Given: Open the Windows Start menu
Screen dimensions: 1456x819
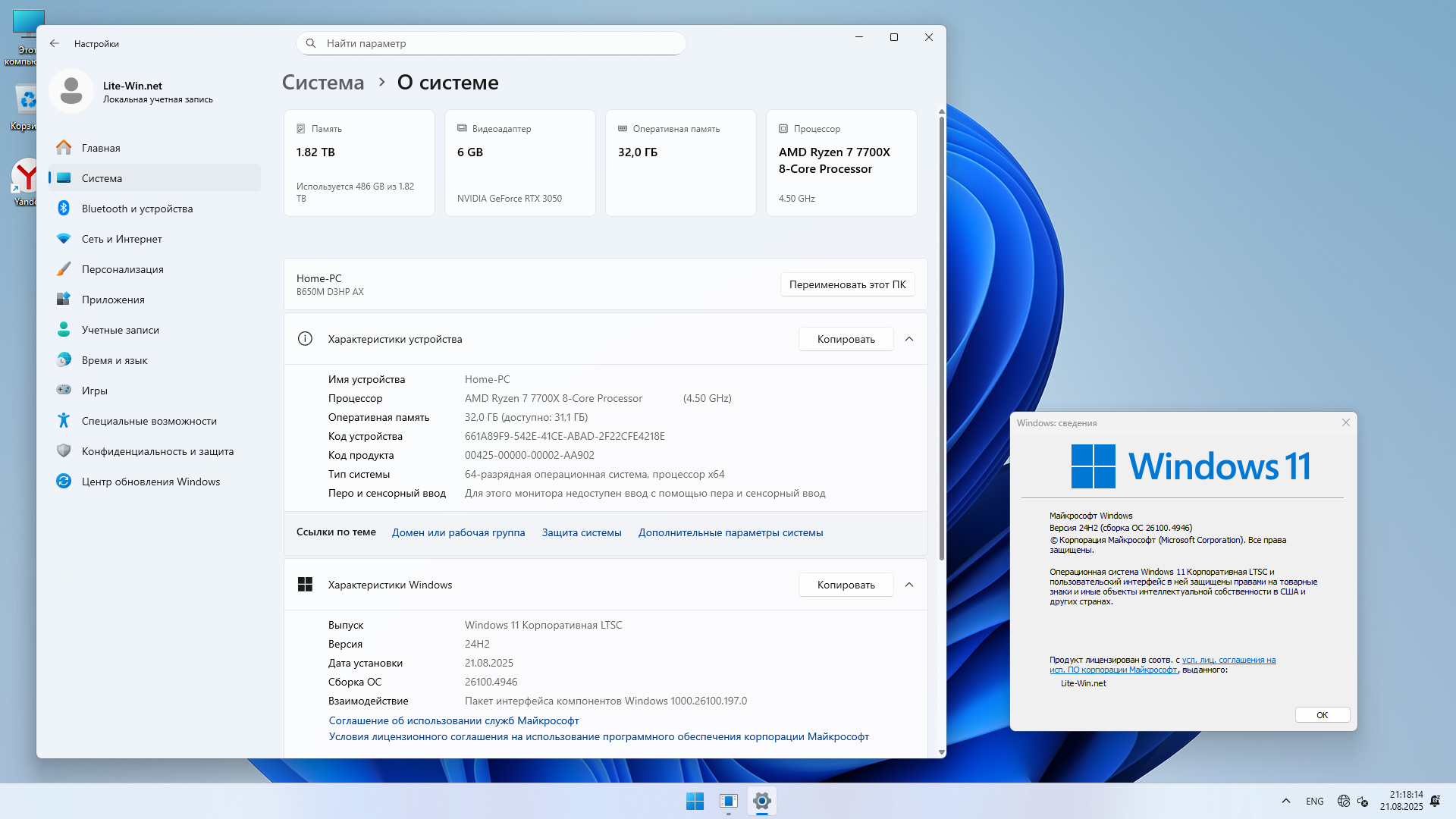Looking at the screenshot, I should 695,801.
